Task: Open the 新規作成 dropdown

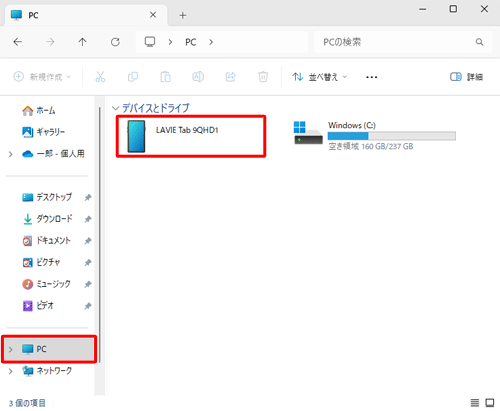Action: tap(42, 77)
